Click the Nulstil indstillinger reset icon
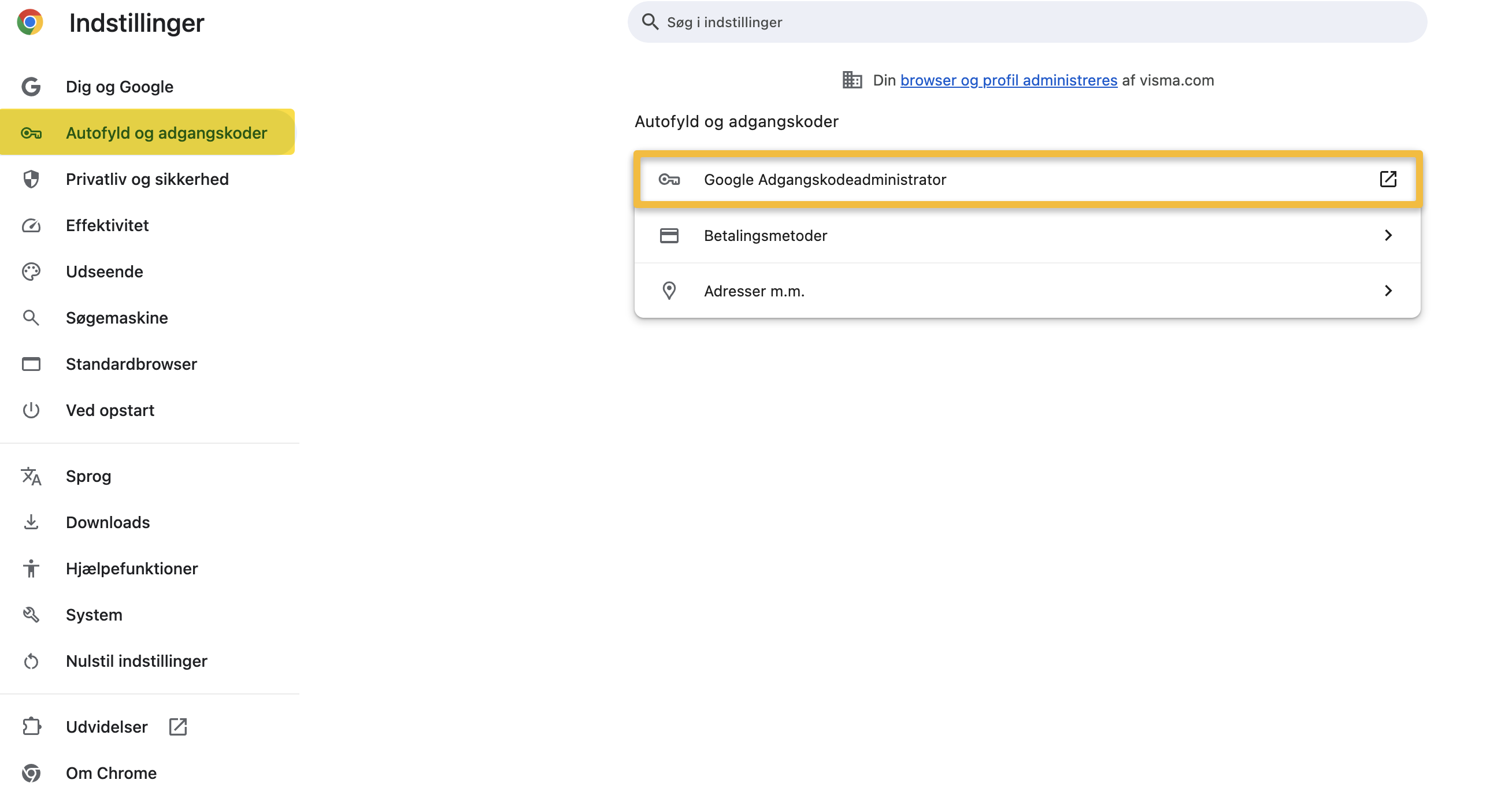The image size is (1512, 802). tap(31, 660)
